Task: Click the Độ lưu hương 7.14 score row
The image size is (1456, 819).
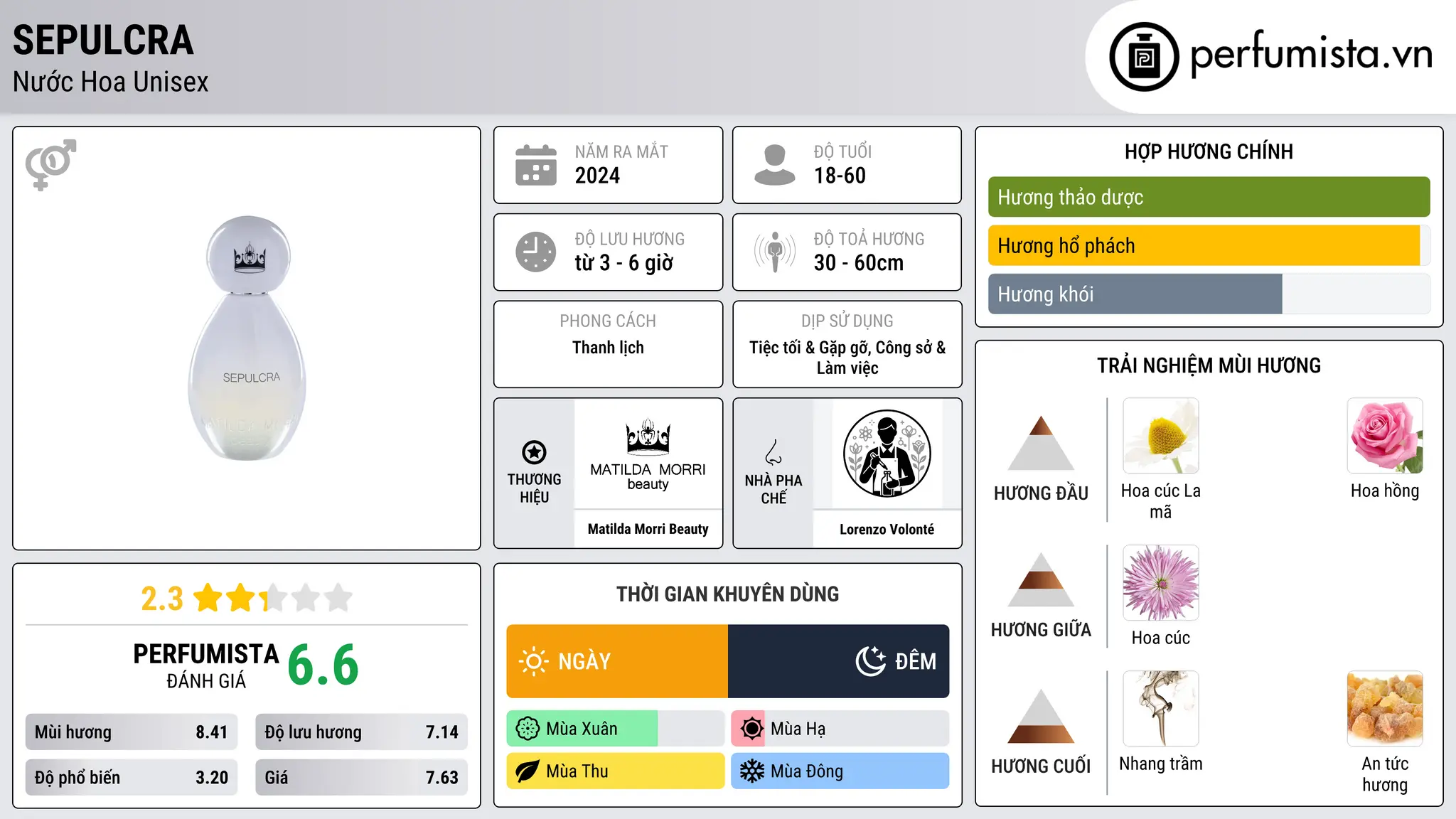Action: (x=361, y=732)
